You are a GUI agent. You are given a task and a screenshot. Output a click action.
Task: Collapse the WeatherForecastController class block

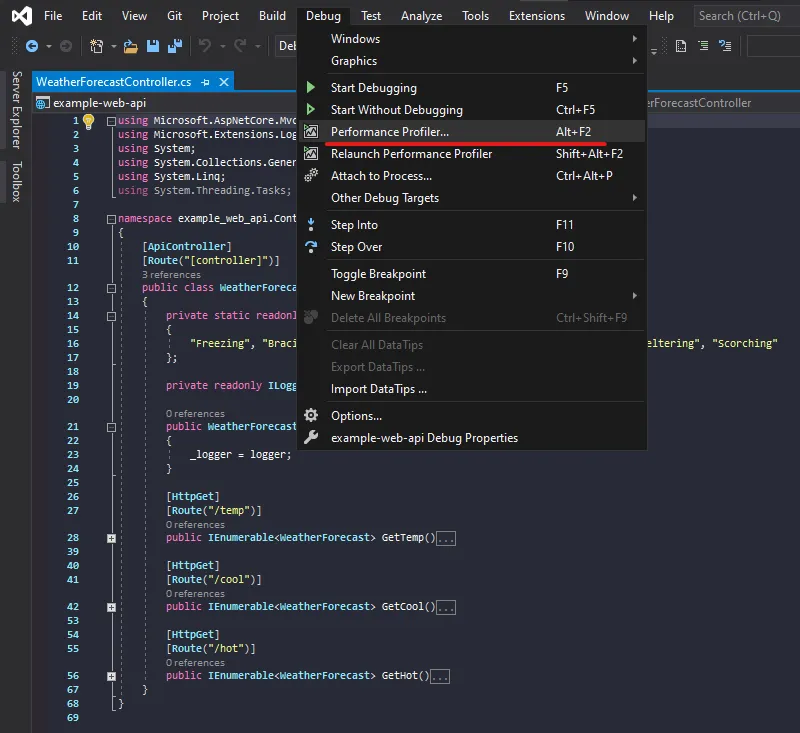111,289
